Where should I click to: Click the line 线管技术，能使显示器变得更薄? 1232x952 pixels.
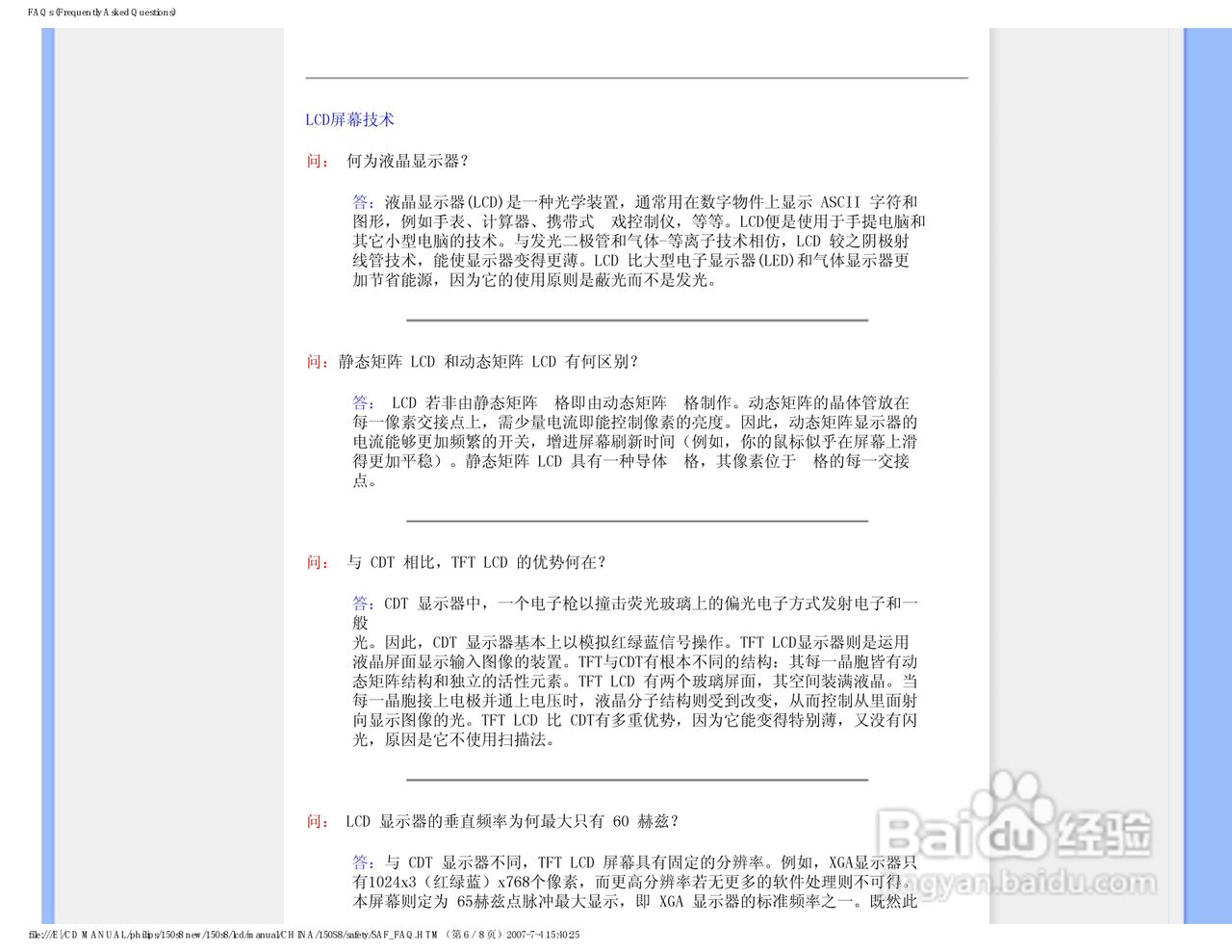pos(631,260)
